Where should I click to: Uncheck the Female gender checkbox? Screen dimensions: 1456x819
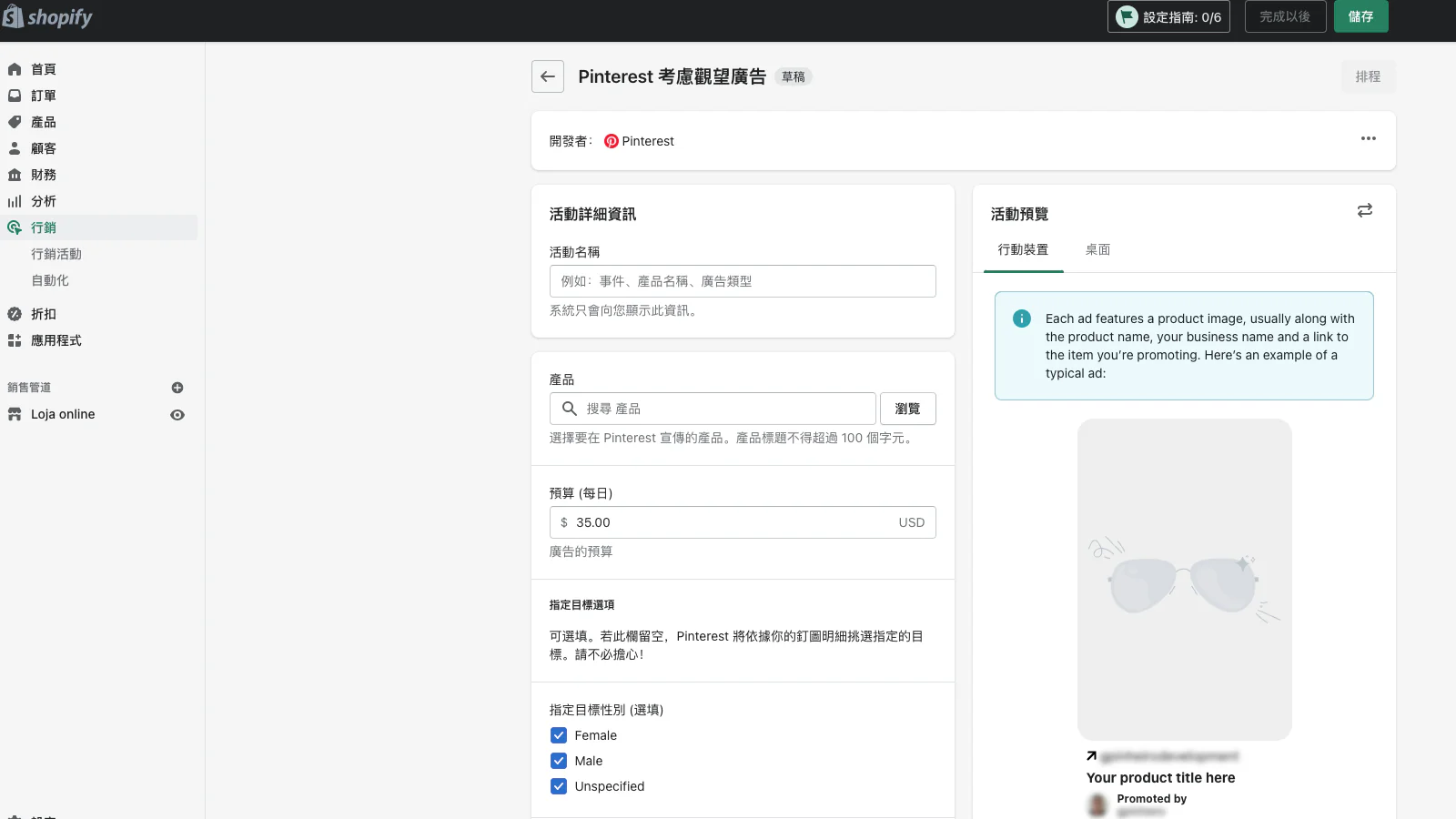click(x=559, y=735)
